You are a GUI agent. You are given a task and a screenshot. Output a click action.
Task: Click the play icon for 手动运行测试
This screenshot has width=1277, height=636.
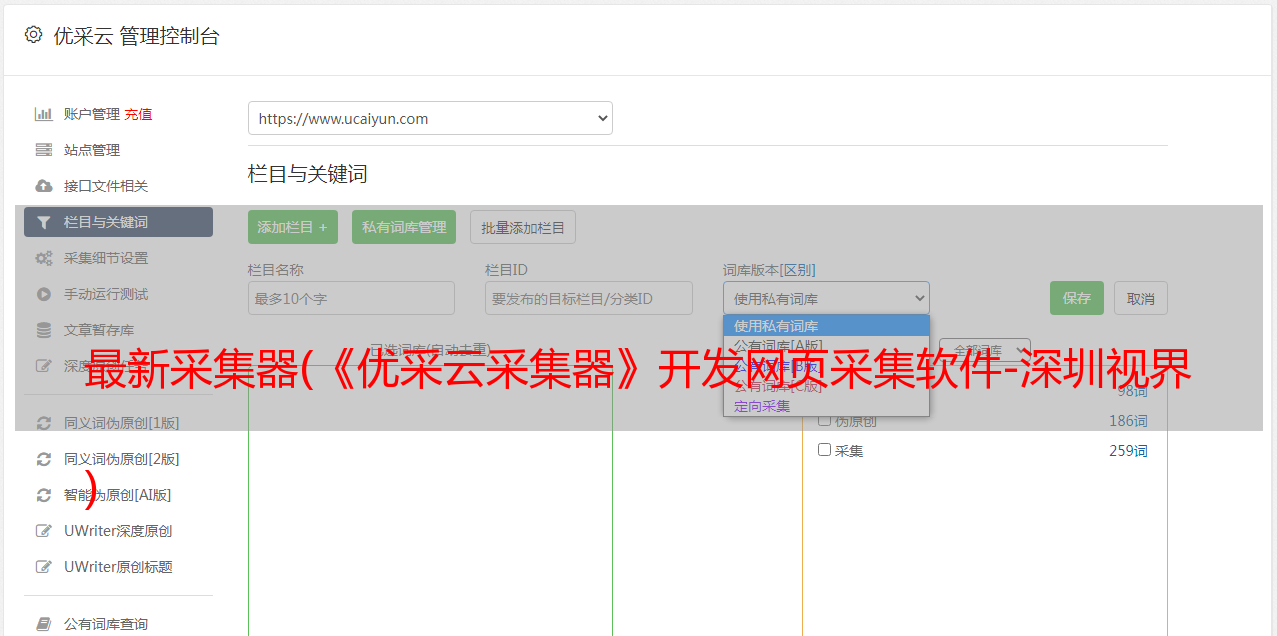[43, 294]
